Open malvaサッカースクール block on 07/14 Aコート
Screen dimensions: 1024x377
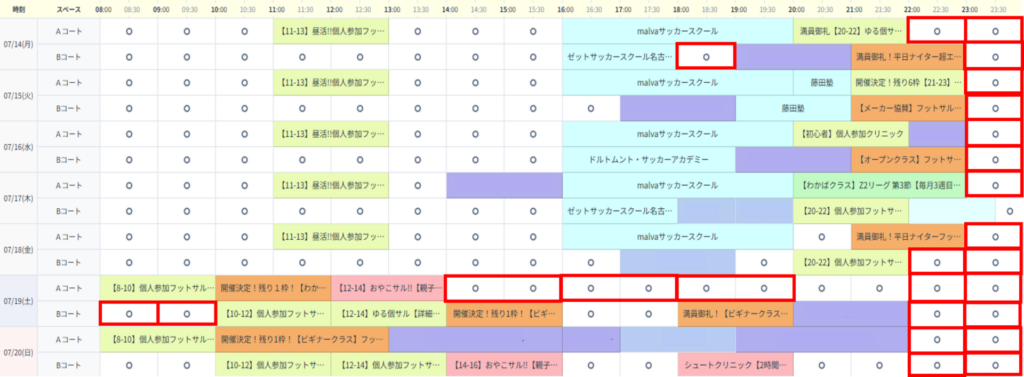(x=678, y=31)
